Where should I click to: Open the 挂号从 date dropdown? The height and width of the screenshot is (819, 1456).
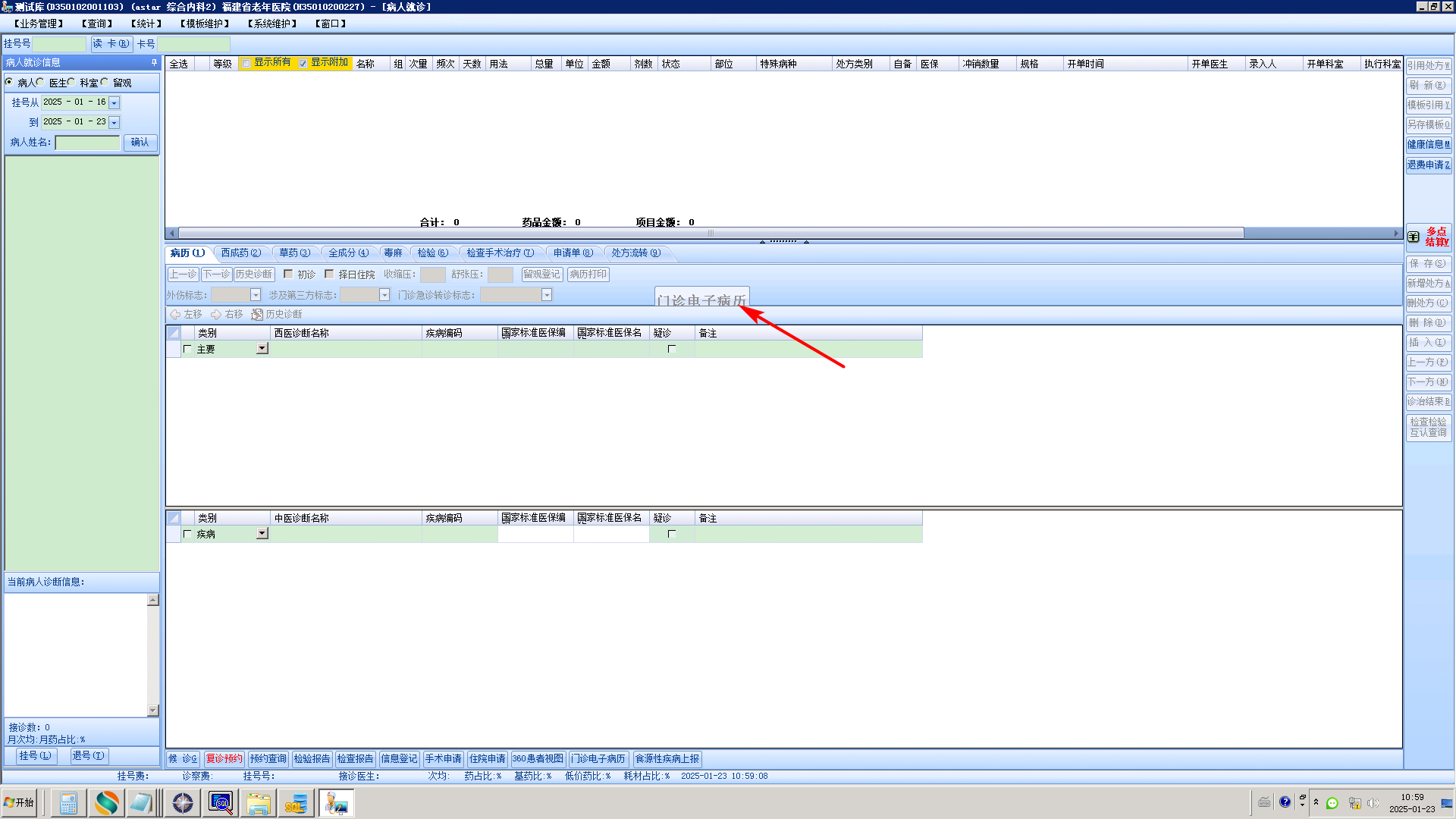click(115, 102)
